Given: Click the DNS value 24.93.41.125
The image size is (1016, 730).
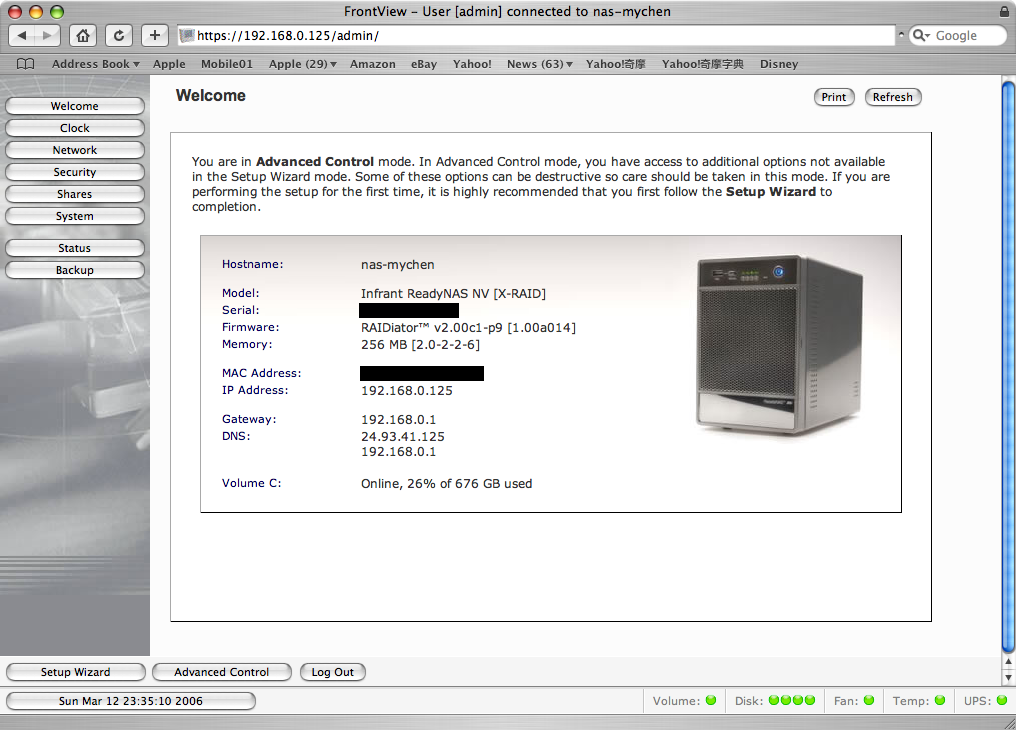Looking at the screenshot, I should (402, 437).
